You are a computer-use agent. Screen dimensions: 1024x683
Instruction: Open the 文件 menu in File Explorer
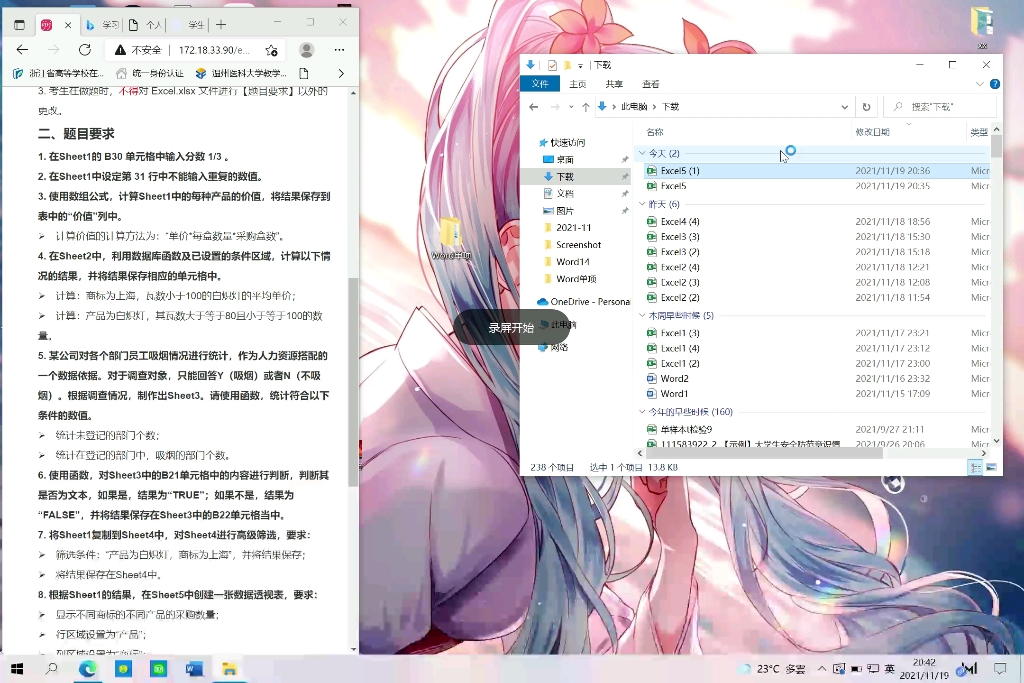pyautogui.click(x=540, y=84)
